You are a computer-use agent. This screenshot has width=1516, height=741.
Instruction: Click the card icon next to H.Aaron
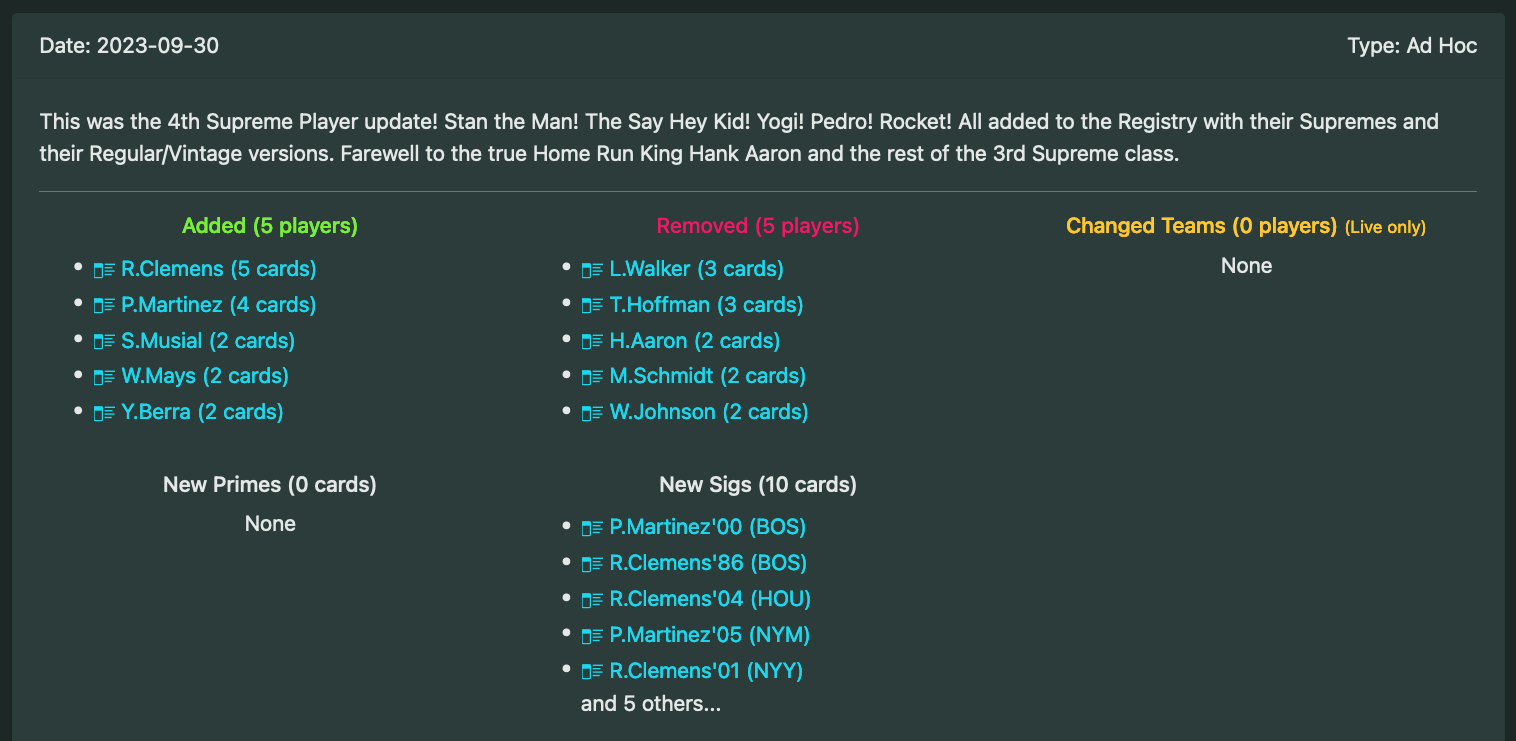[590, 340]
